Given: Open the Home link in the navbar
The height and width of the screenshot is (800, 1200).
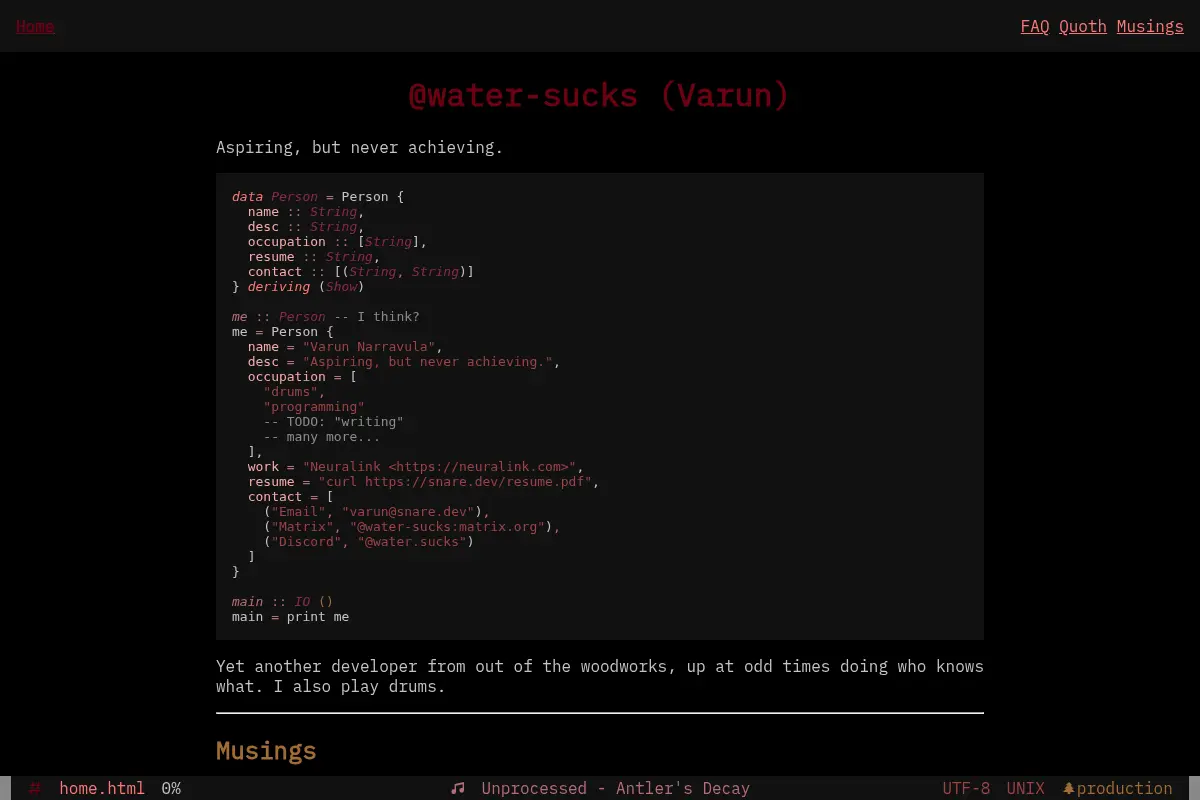Looking at the screenshot, I should pos(35,26).
